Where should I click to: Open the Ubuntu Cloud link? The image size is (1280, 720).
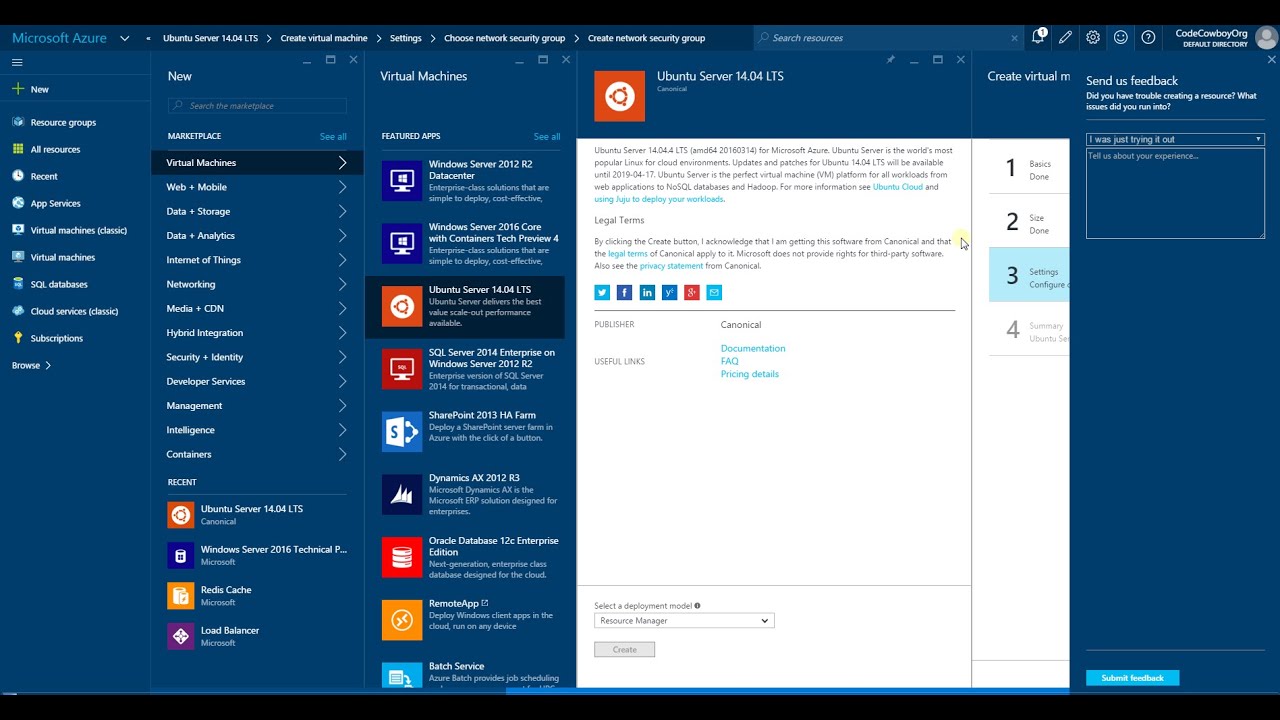click(x=897, y=187)
